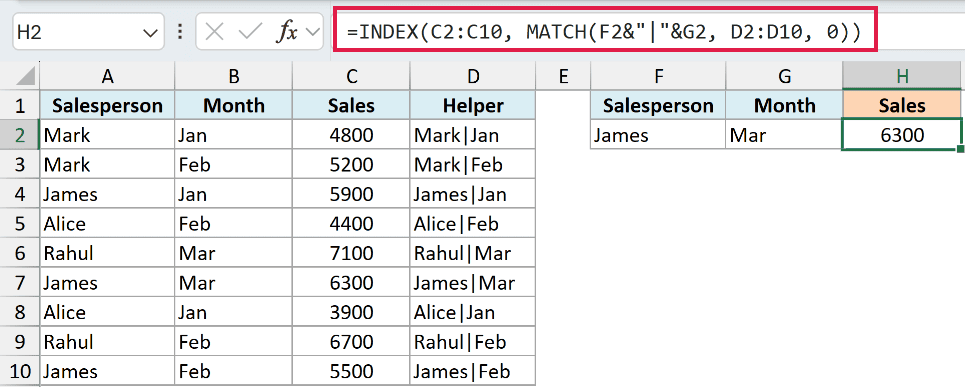Click the fill handle of cell H2
965x387 pixels.
pyautogui.click(x=960, y=148)
